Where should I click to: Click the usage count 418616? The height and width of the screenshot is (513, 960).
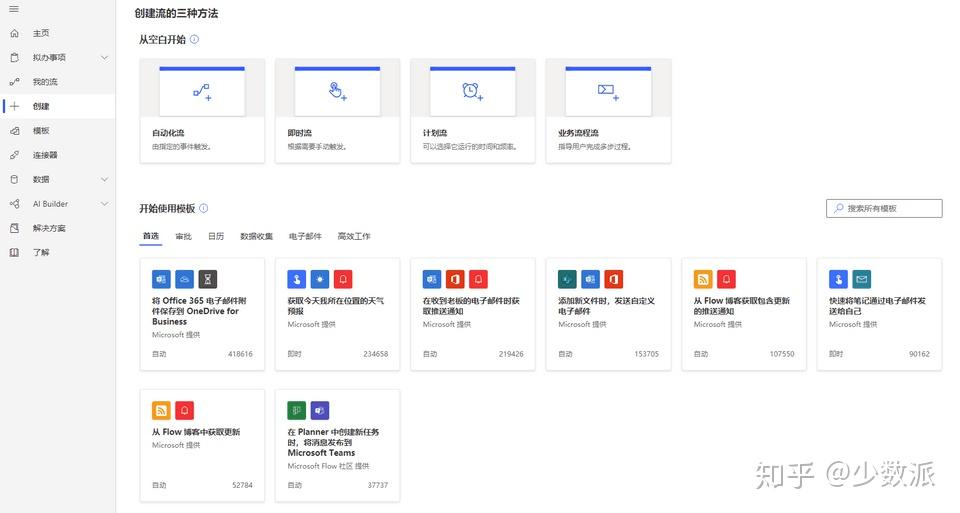point(240,354)
